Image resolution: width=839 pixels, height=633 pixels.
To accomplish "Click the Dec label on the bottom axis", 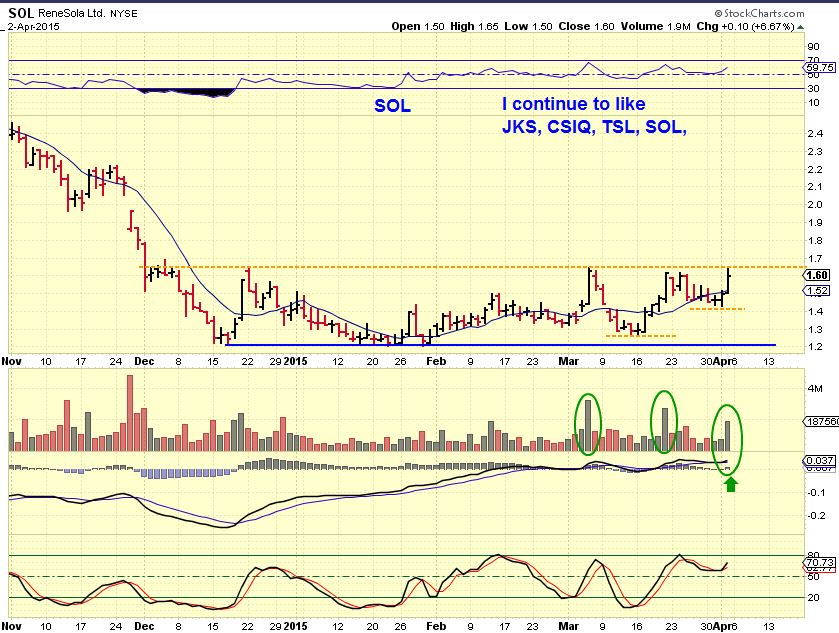I will [x=144, y=626].
